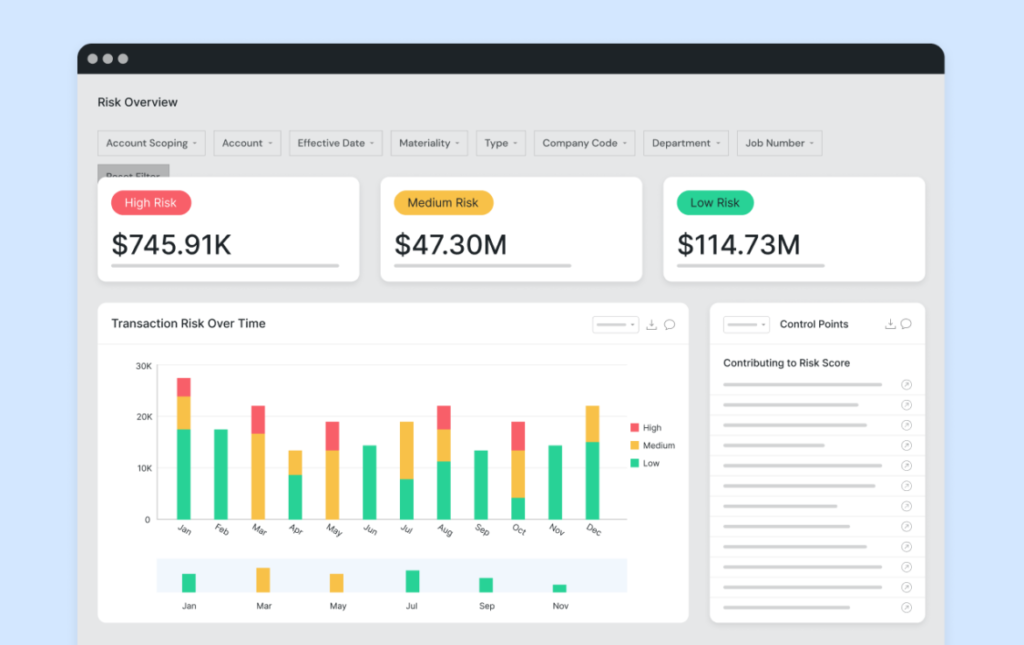This screenshot has height=645, width=1024.
Task: Open the Account Scoping filter dropdown
Action: [x=151, y=143]
